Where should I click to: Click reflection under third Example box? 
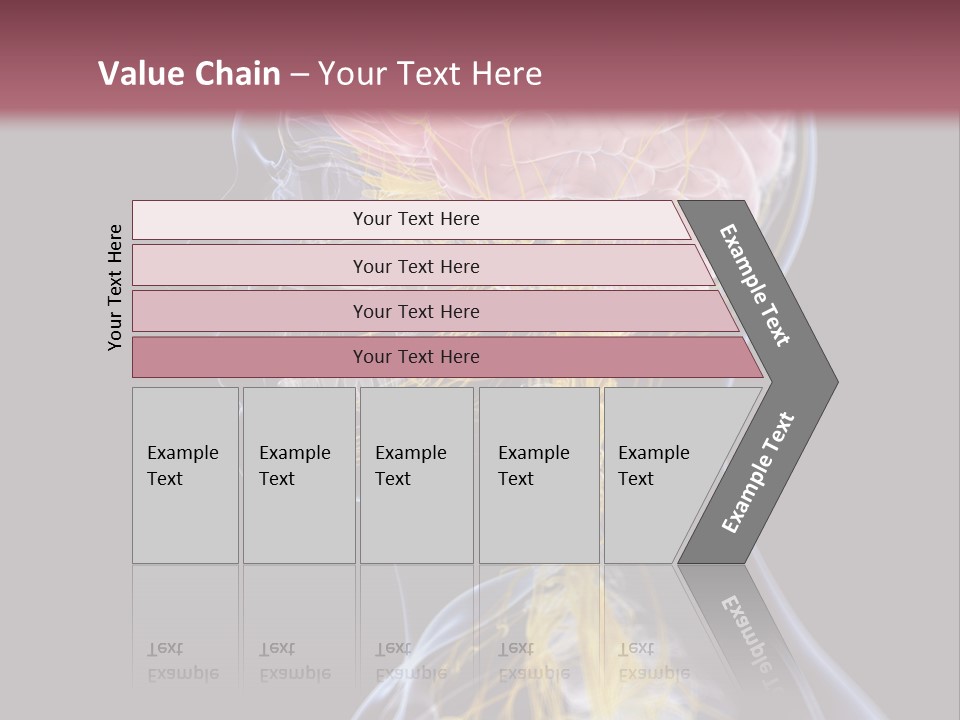point(416,640)
